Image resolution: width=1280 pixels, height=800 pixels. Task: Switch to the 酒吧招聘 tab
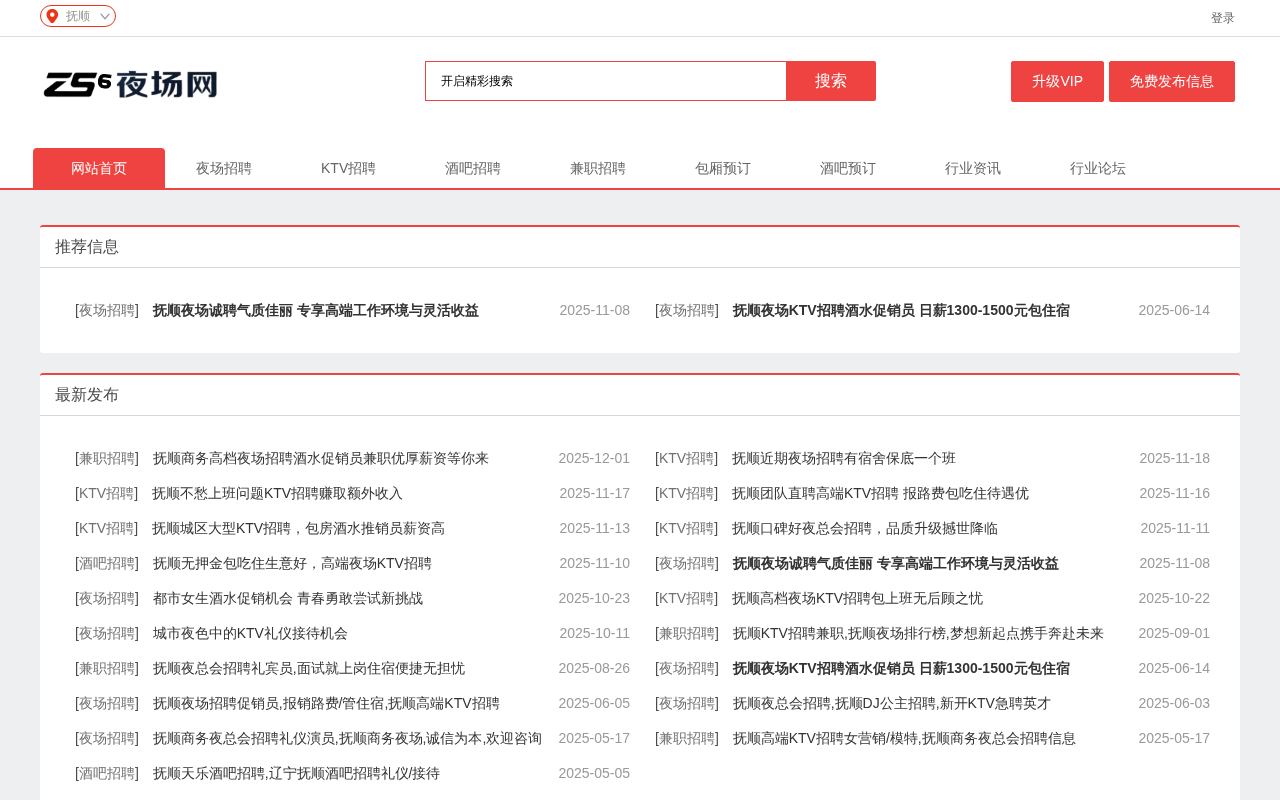point(473,168)
